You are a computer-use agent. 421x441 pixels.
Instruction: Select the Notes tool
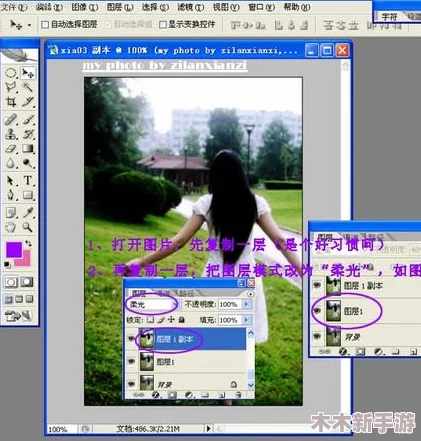11,213
